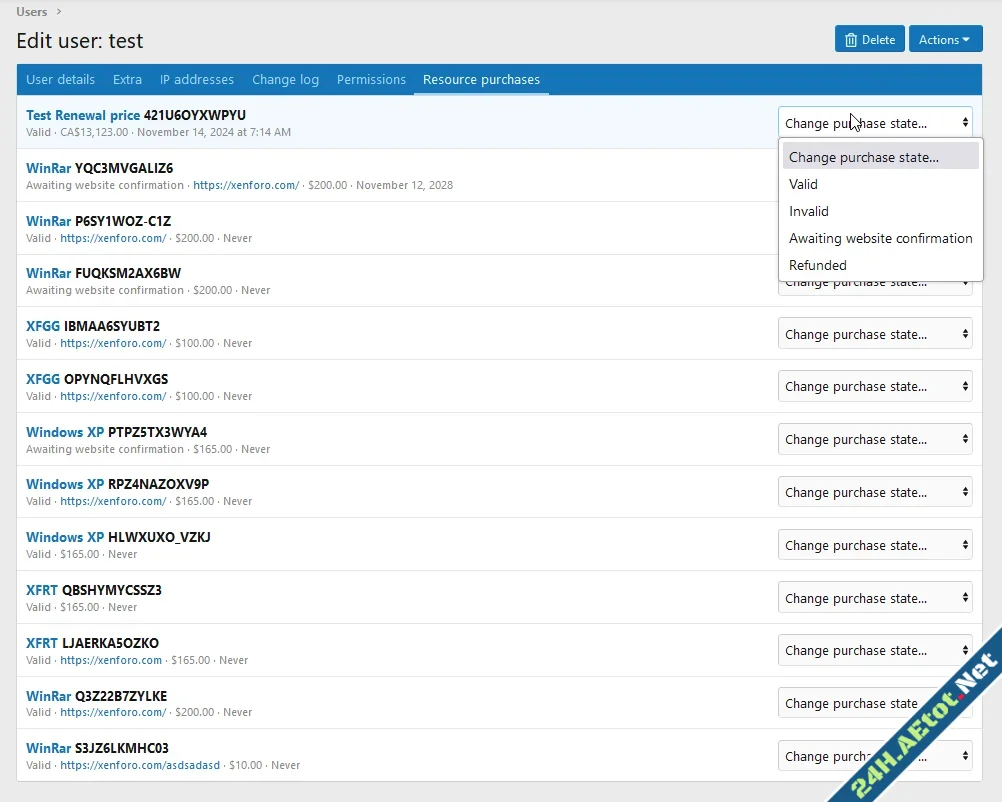Expand purchase state dropdown for XFRT QBSHYMYCSSZ3
Screen dimensions: 1002x802
click(x=874, y=598)
